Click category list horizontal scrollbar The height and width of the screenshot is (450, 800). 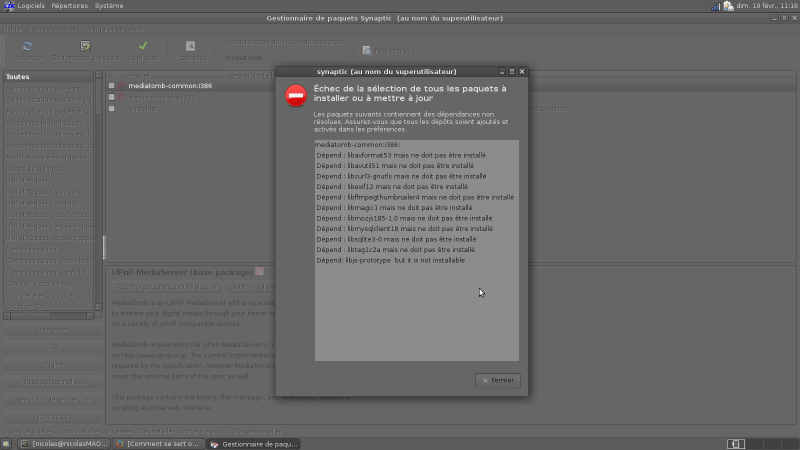point(48,316)
